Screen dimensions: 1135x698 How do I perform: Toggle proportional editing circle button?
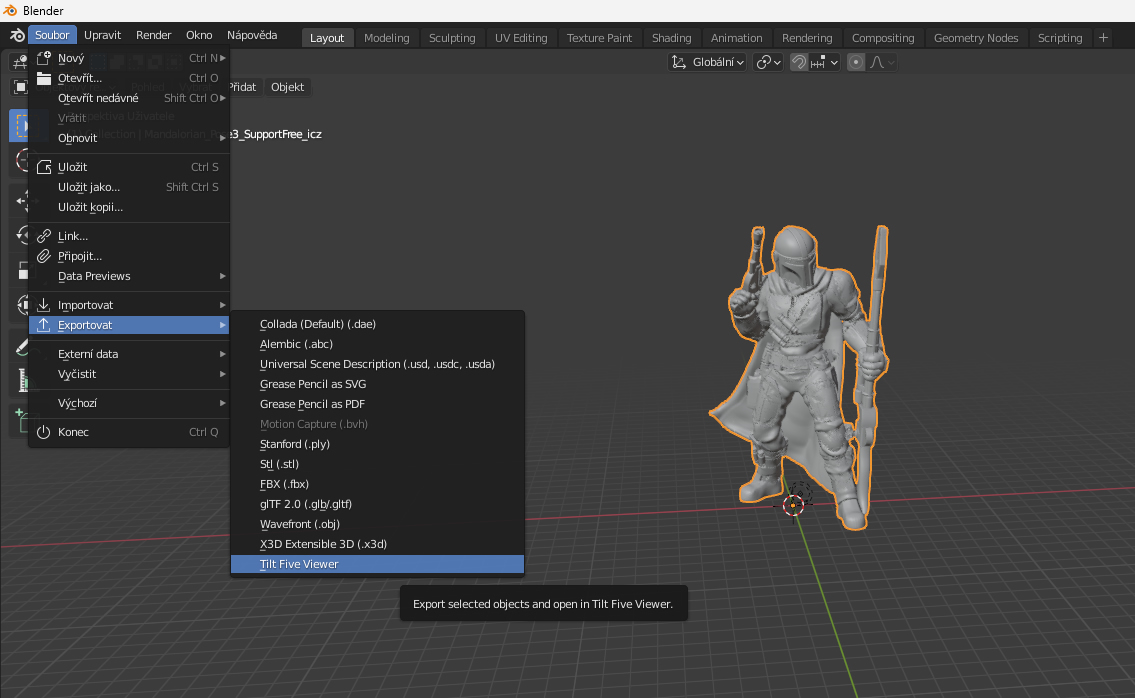tap(856, 63)
